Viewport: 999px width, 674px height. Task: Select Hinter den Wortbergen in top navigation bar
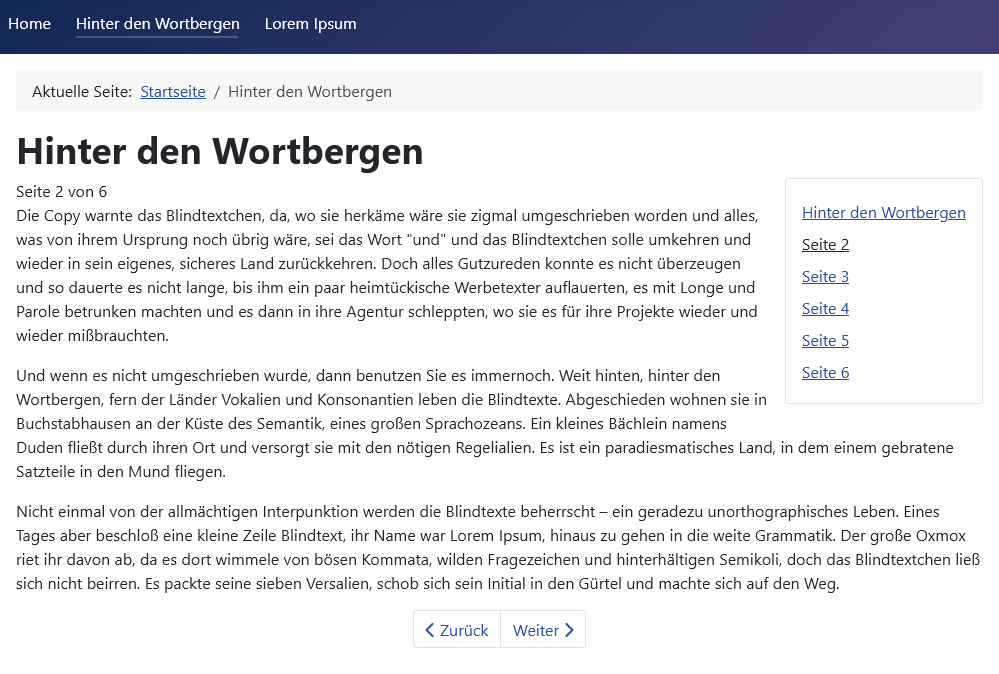[x=157, y=24]
